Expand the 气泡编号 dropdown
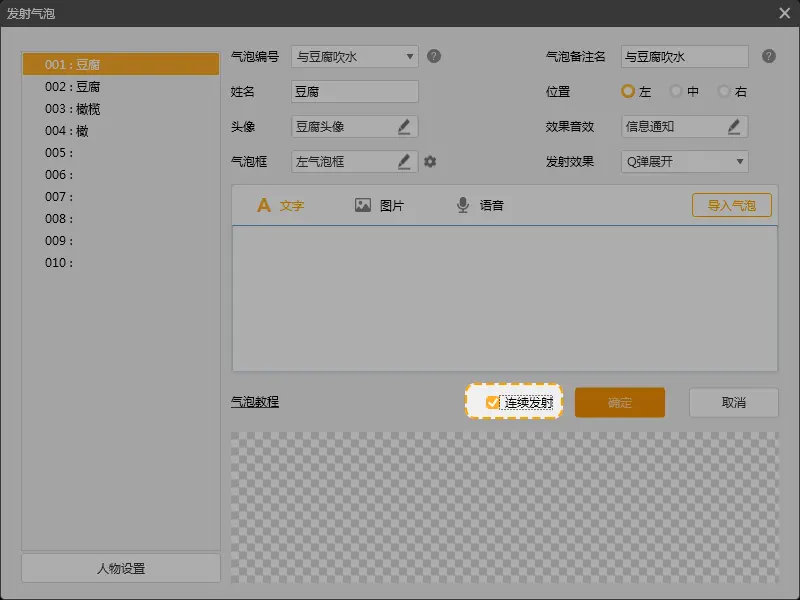 (410, 57)
